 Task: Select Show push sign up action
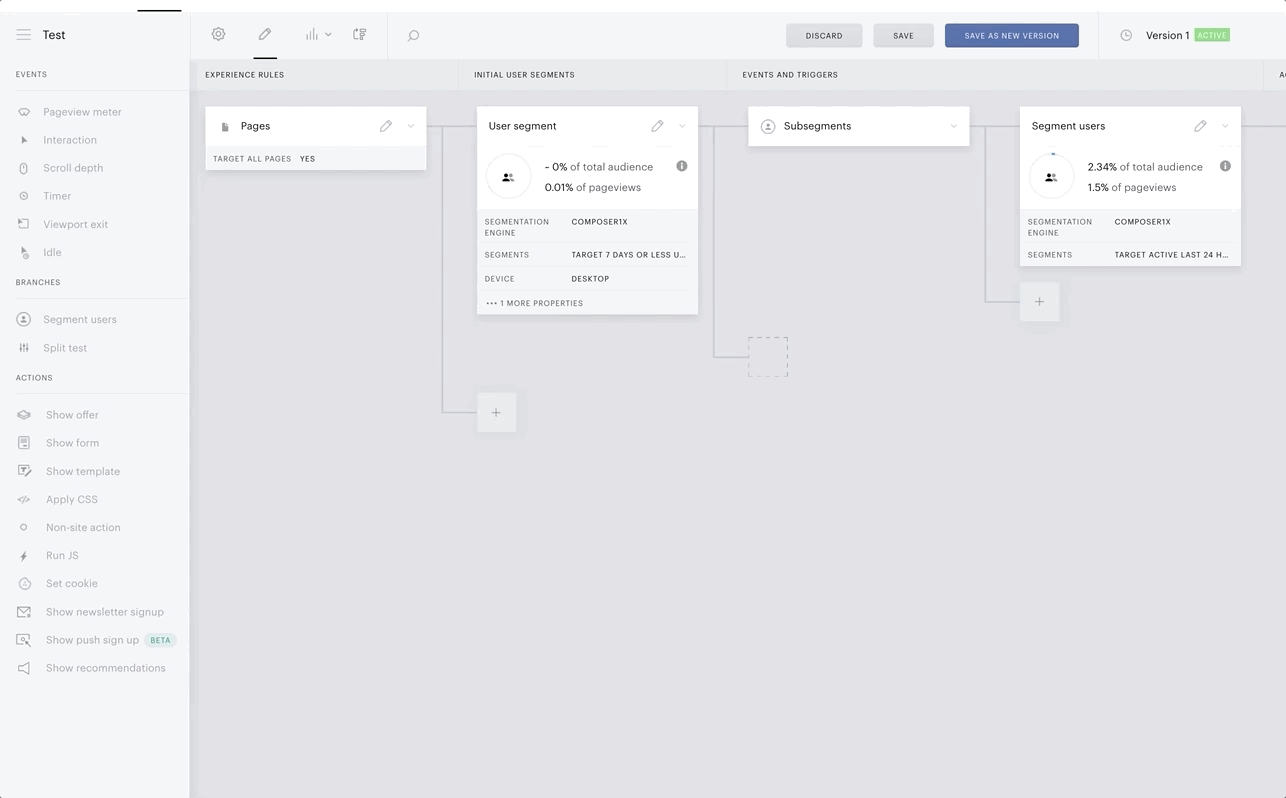point(92,640)
